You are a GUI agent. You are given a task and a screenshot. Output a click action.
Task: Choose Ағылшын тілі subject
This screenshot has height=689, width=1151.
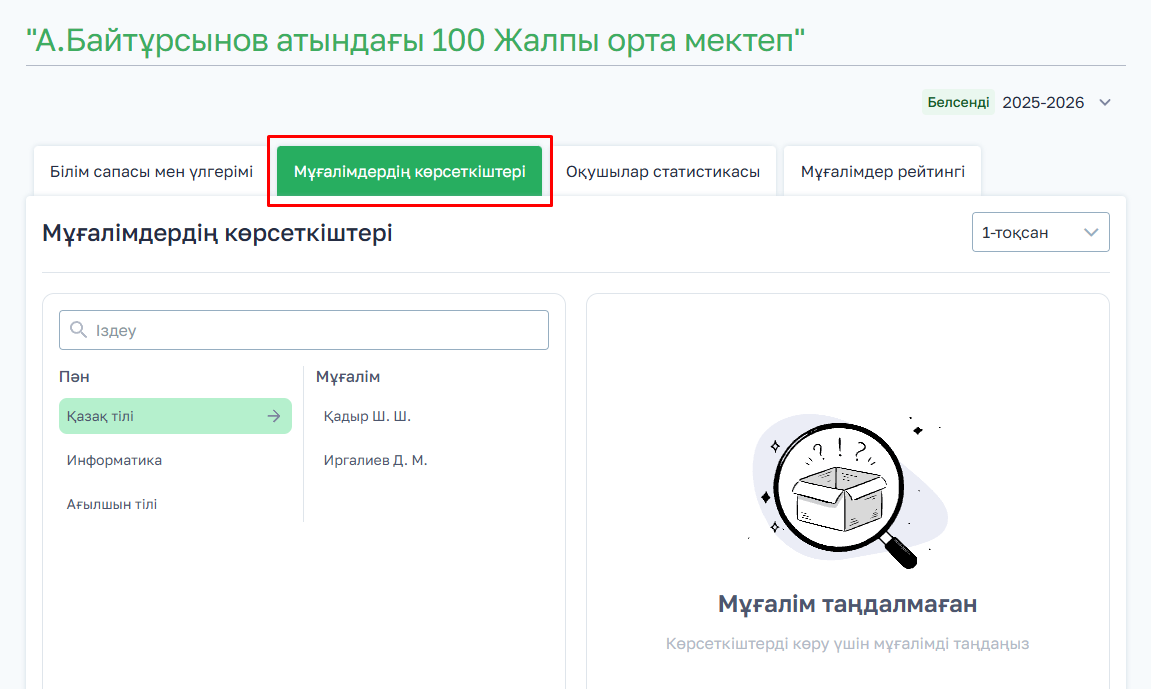112,504
